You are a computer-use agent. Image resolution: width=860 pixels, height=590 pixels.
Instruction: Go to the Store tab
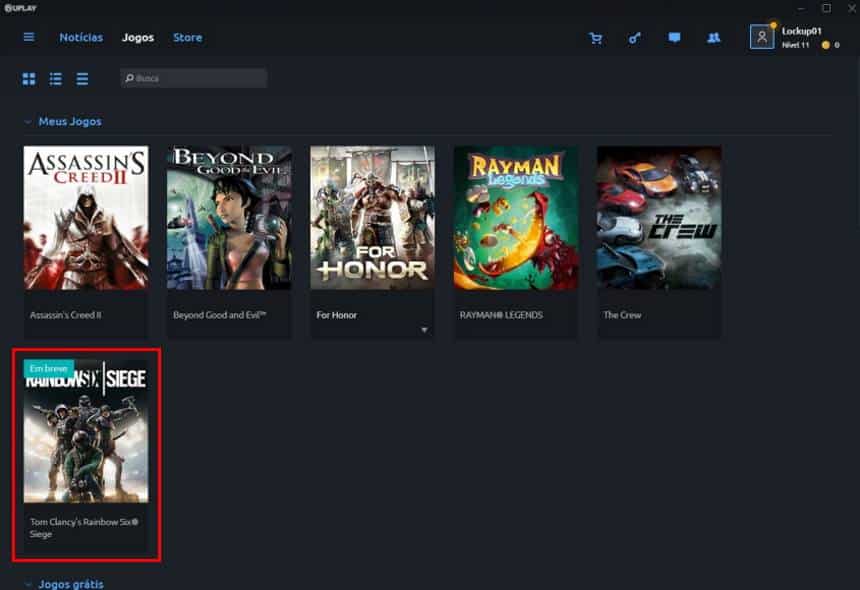pos(188,37)
